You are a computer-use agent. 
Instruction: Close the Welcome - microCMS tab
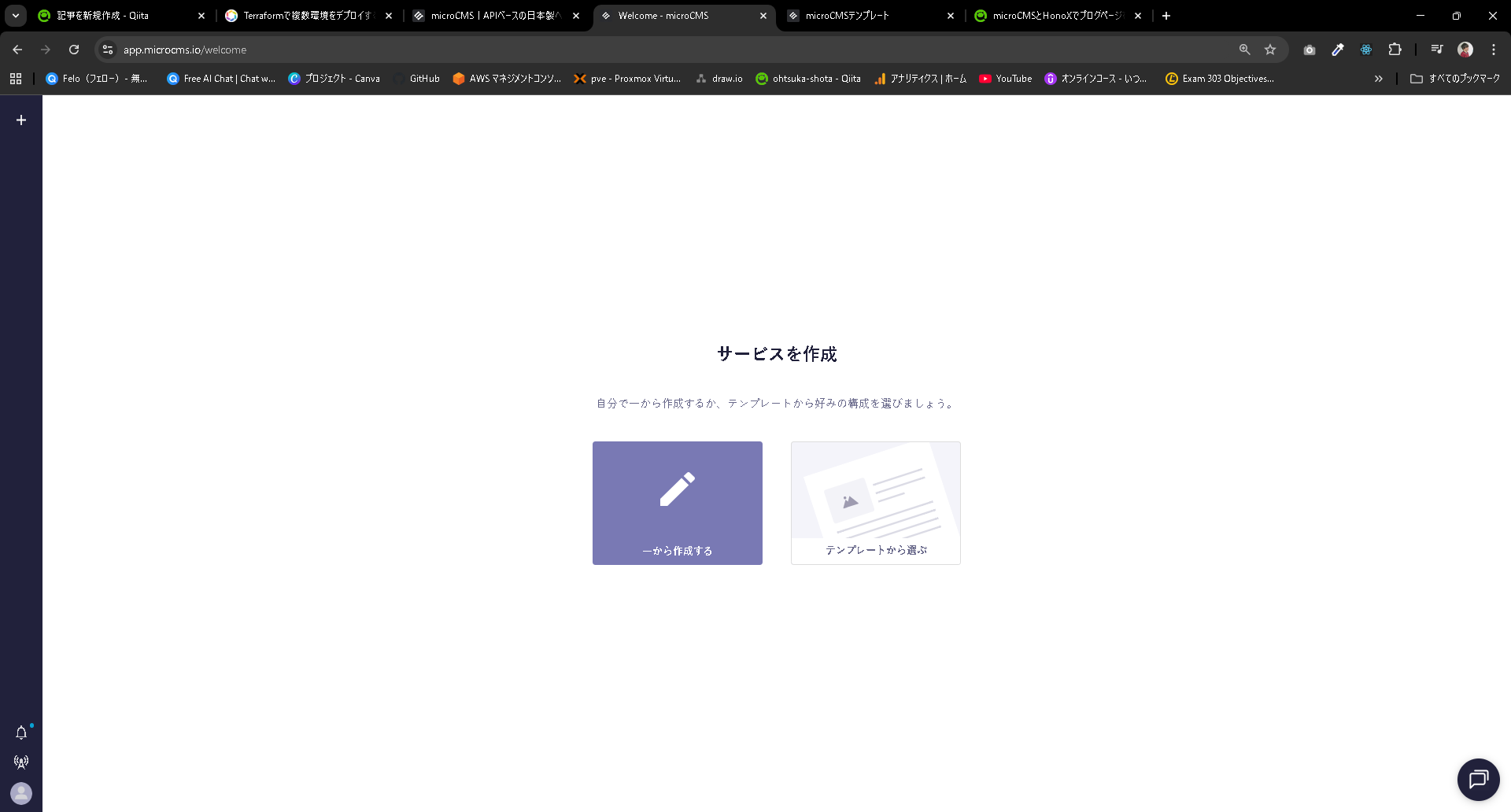click(763, 16)
